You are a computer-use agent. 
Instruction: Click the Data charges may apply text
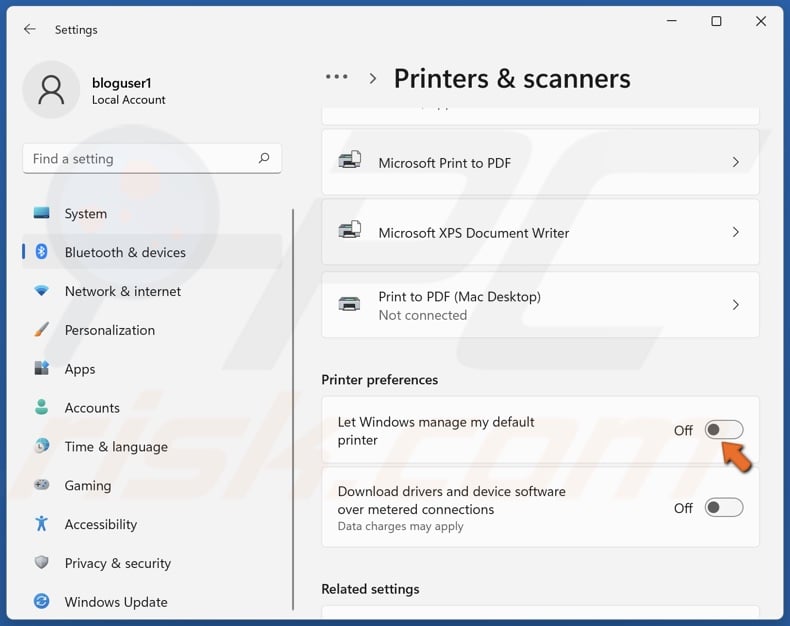pyautogui.click(x=401, y=526)
